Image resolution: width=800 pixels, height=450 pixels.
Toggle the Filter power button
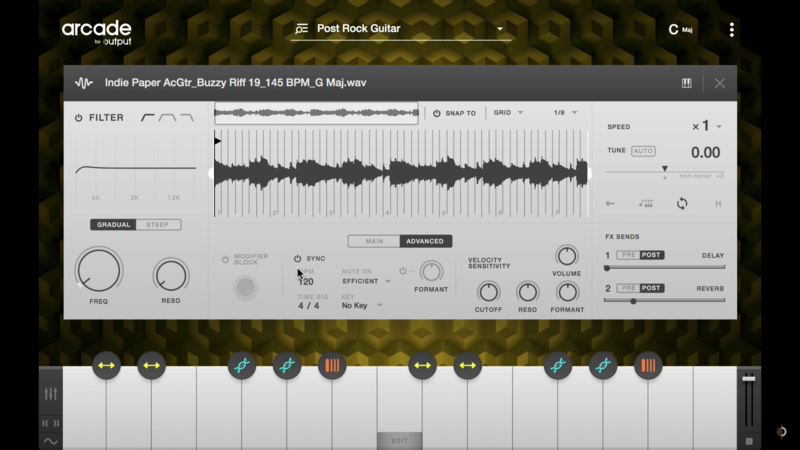[x=79, y=118]
